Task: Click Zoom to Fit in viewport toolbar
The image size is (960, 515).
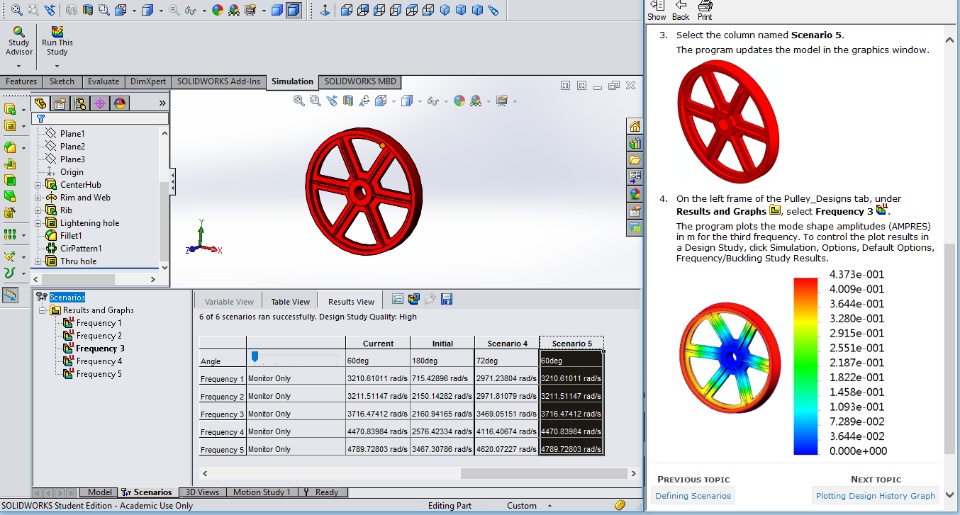Action: tap(299, 100)
